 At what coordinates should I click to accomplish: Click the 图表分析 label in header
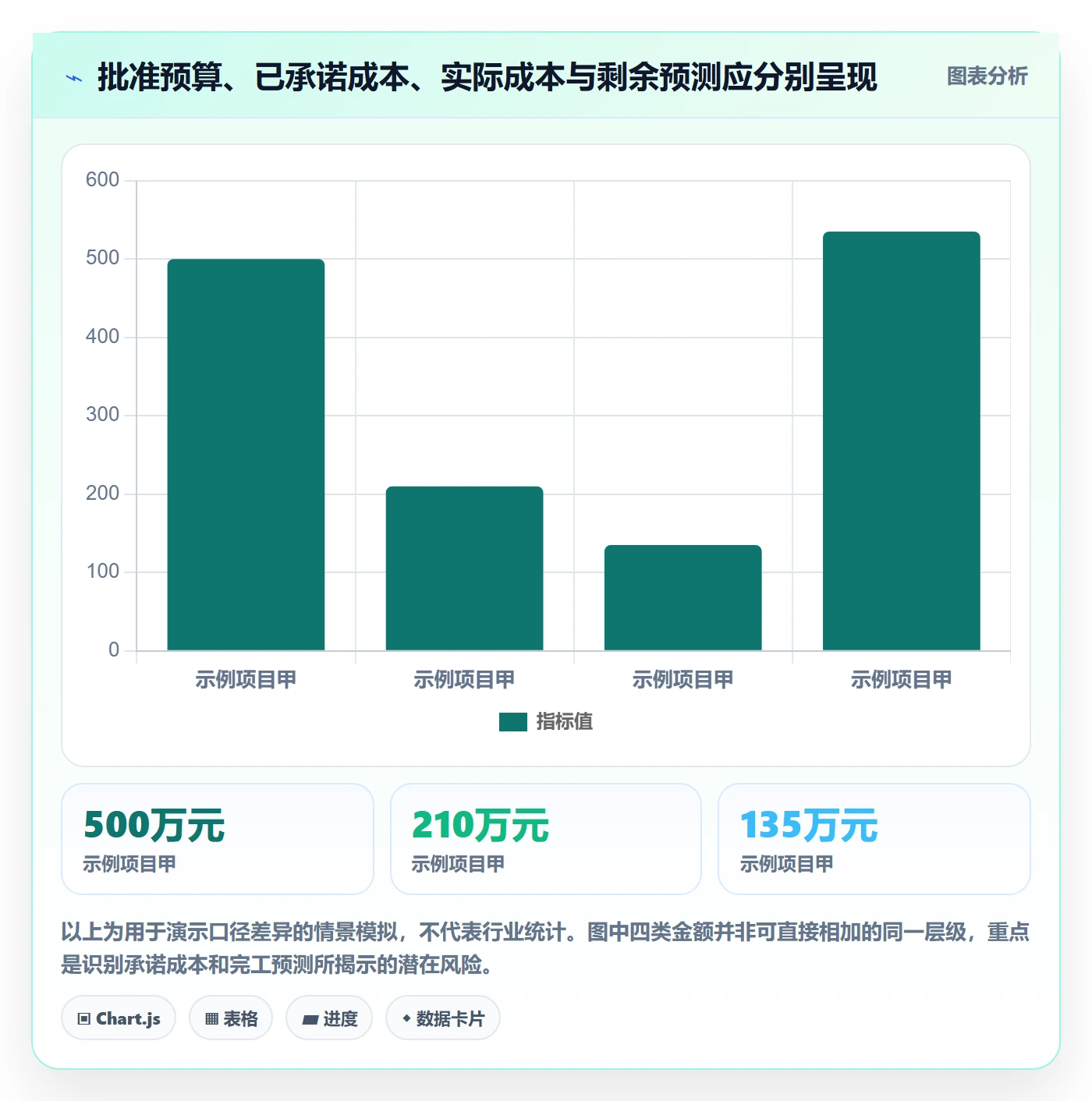[x=987, y=76]
